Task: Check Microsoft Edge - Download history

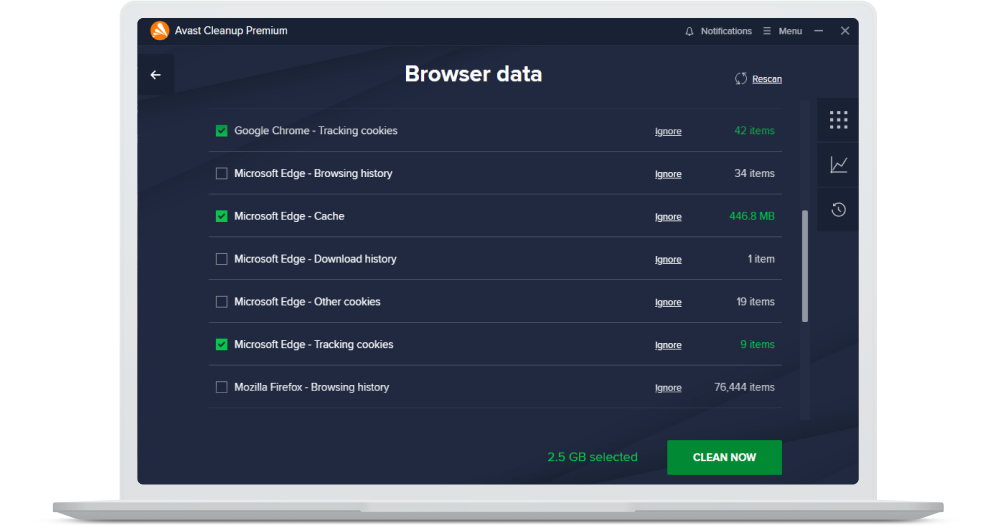Action: pos(221,259)
